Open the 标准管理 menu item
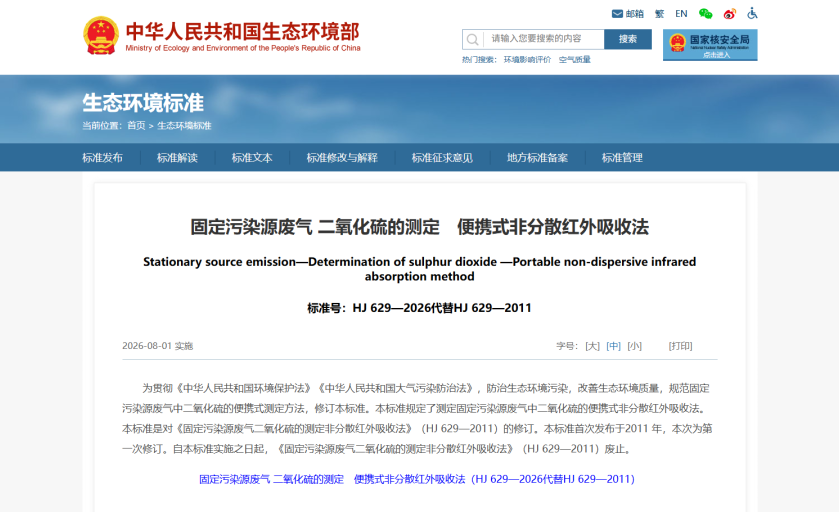This screenshot has height=512, width=839. (622, 158)
